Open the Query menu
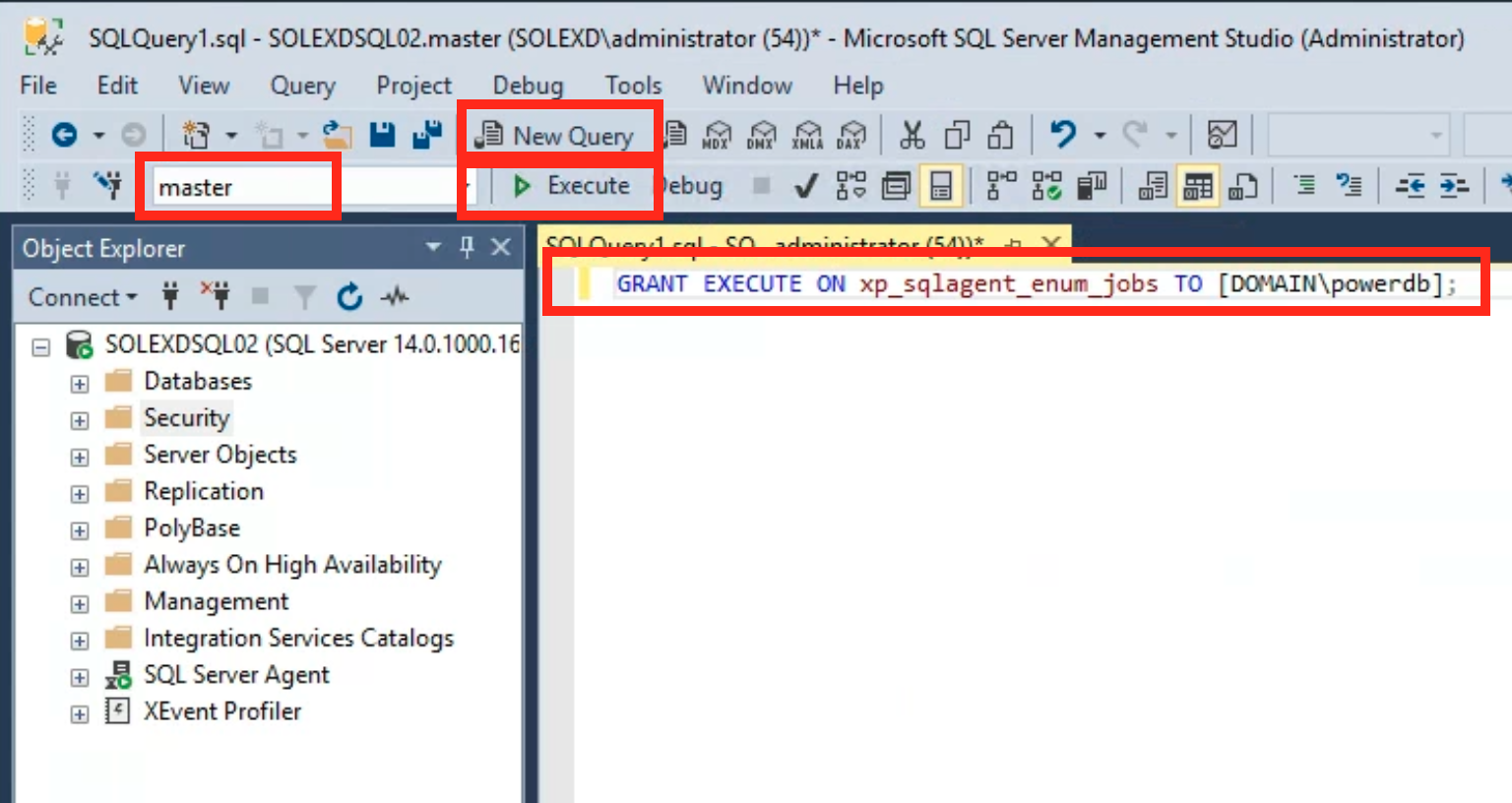This screenshot has height=803, width=1512. pos(301,86)
